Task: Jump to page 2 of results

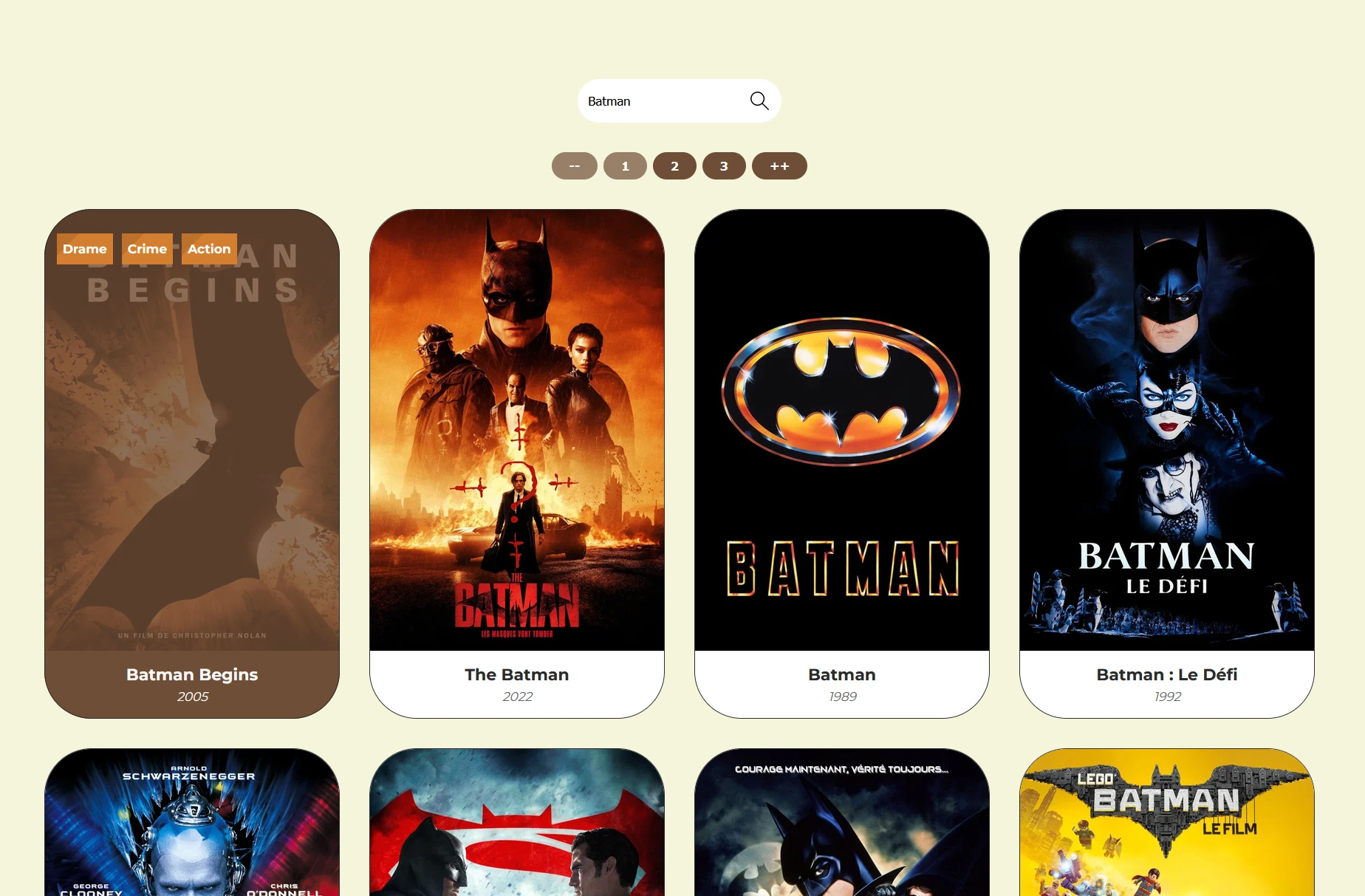Action: tap(674, 166)
